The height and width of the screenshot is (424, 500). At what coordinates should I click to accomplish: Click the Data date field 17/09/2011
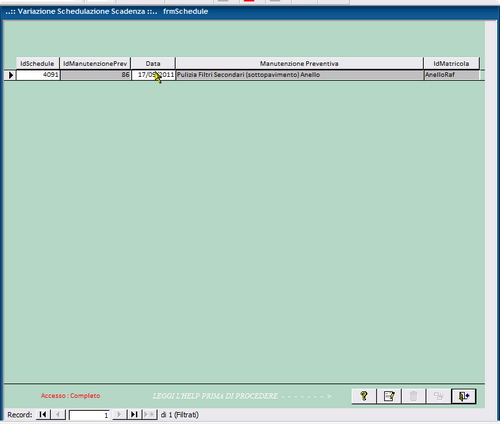[153, 75]
